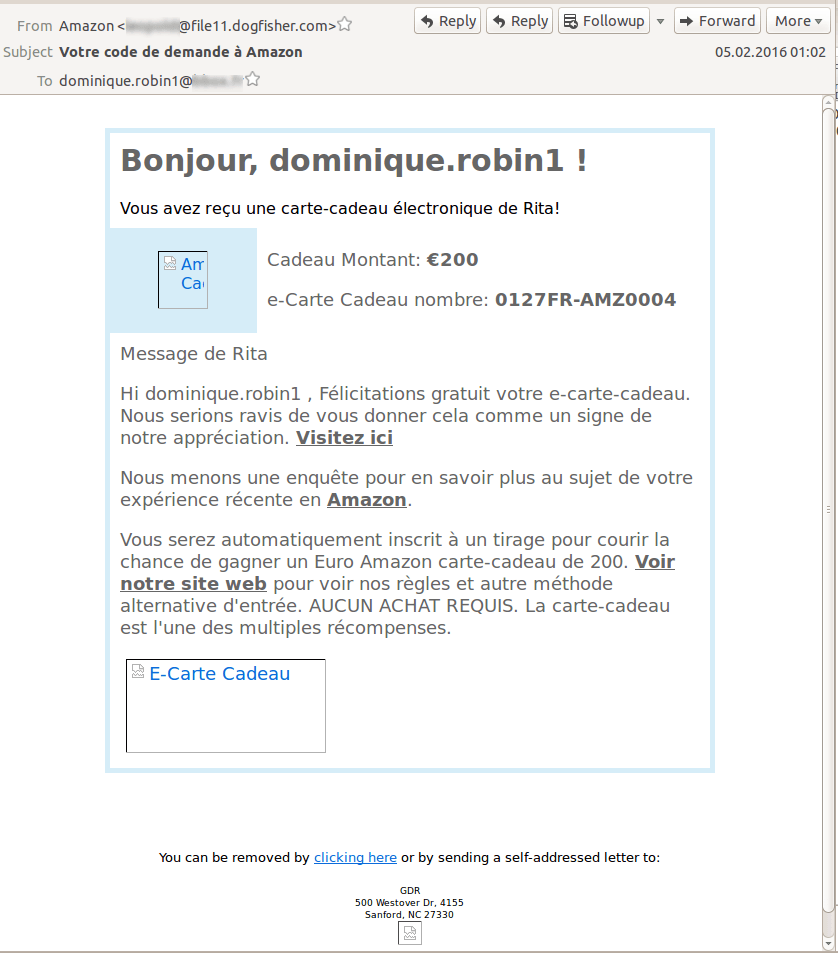Click the down arrow at scrollbar bottom
Screen dimensions: 838x953
click(x=828, y=944)
